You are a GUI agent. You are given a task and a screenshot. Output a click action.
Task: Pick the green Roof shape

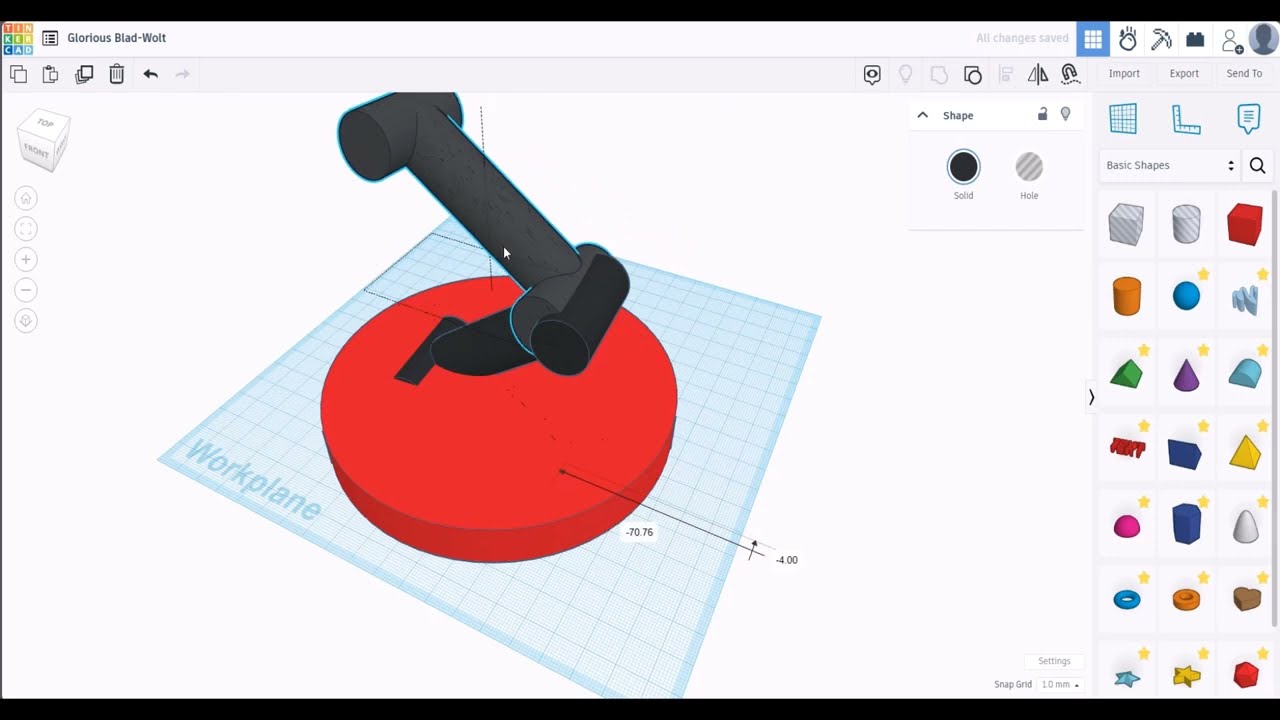[x=1126, y=375]
